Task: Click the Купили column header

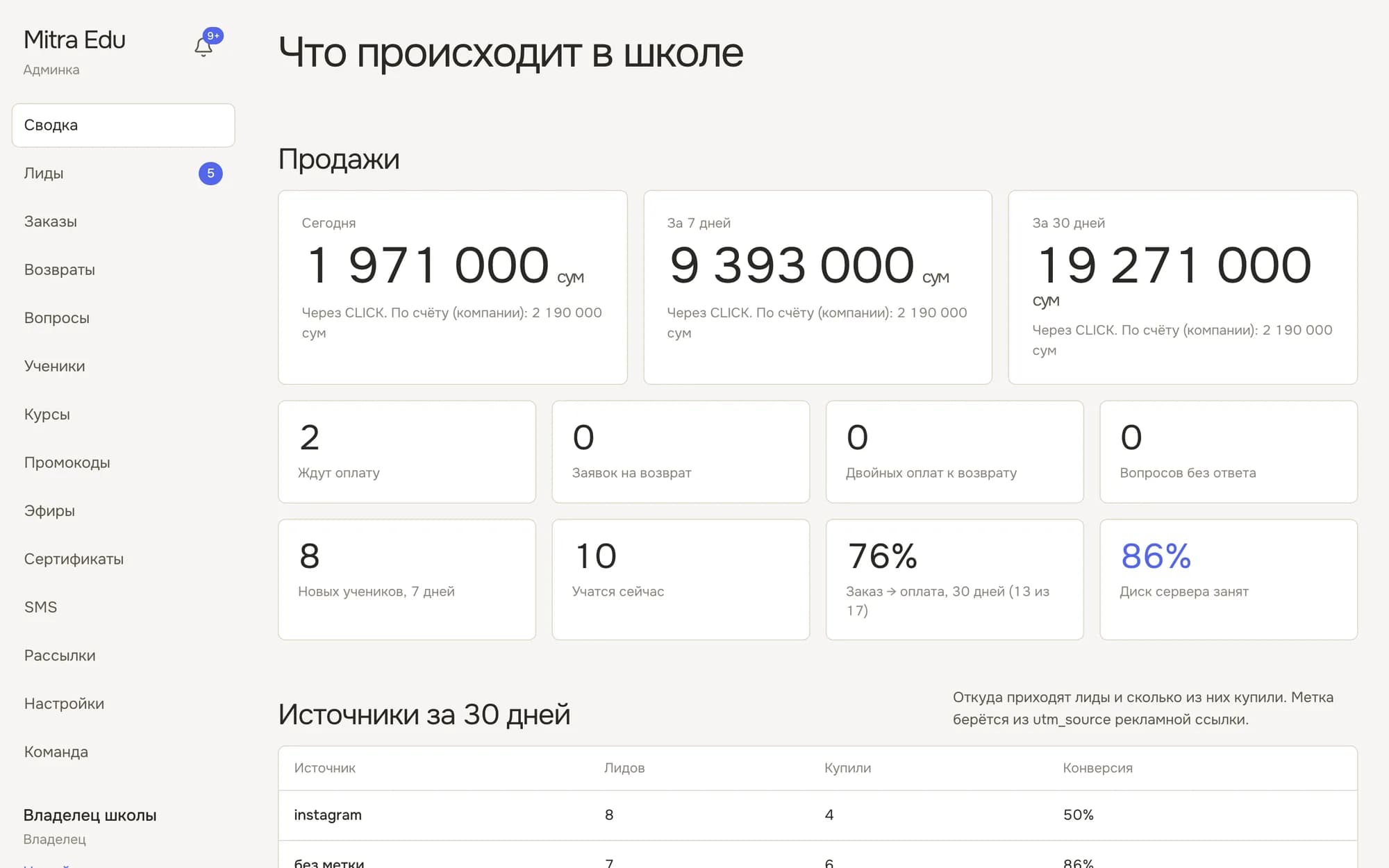Action: [847, 768]
